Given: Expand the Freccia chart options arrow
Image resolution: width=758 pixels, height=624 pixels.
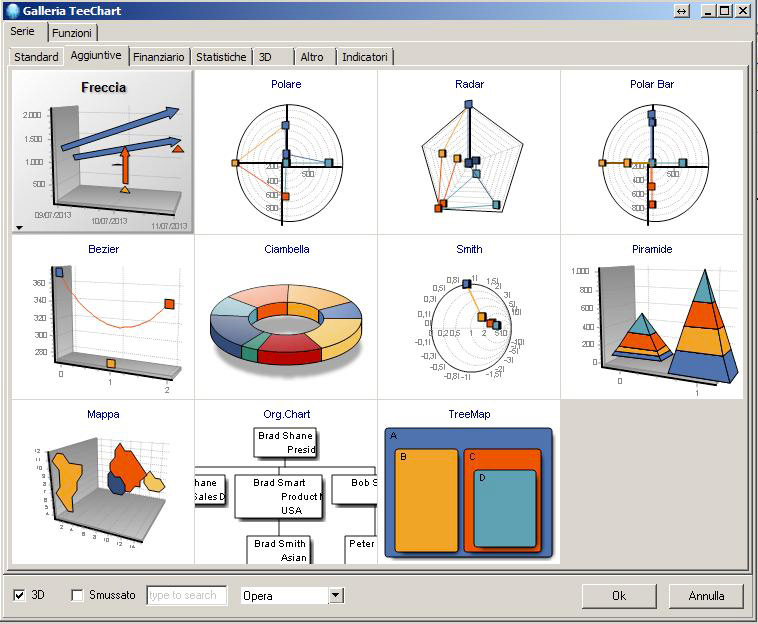Looking at the screenshot, I should [20, 228].
